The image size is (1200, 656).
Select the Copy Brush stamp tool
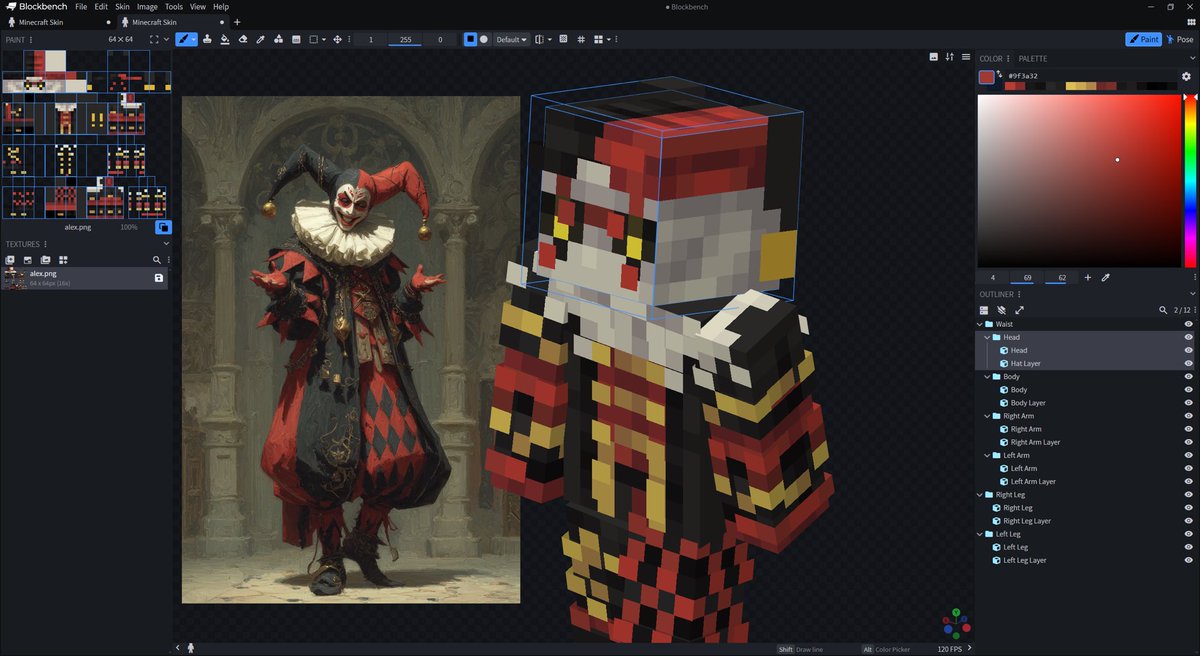click(x=207, y=39)
